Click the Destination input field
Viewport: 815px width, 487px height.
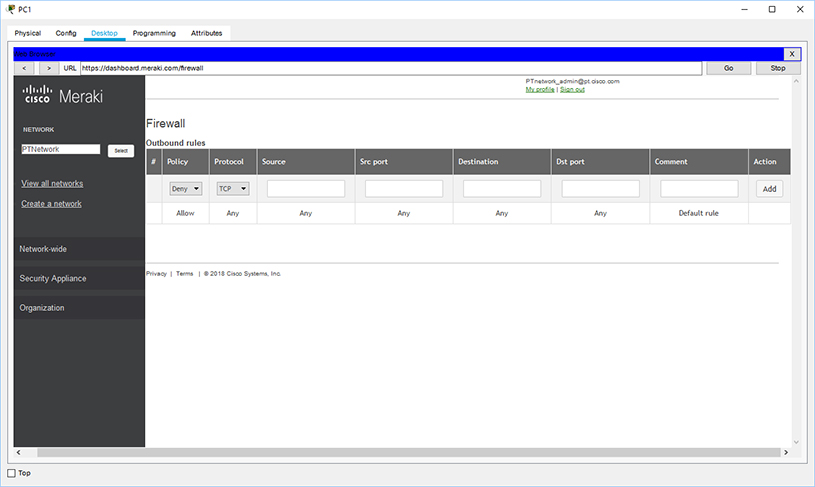(502, 189)
